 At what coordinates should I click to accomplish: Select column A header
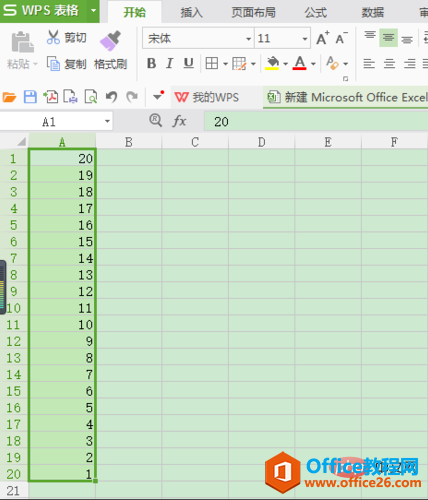tap(62, 142)
